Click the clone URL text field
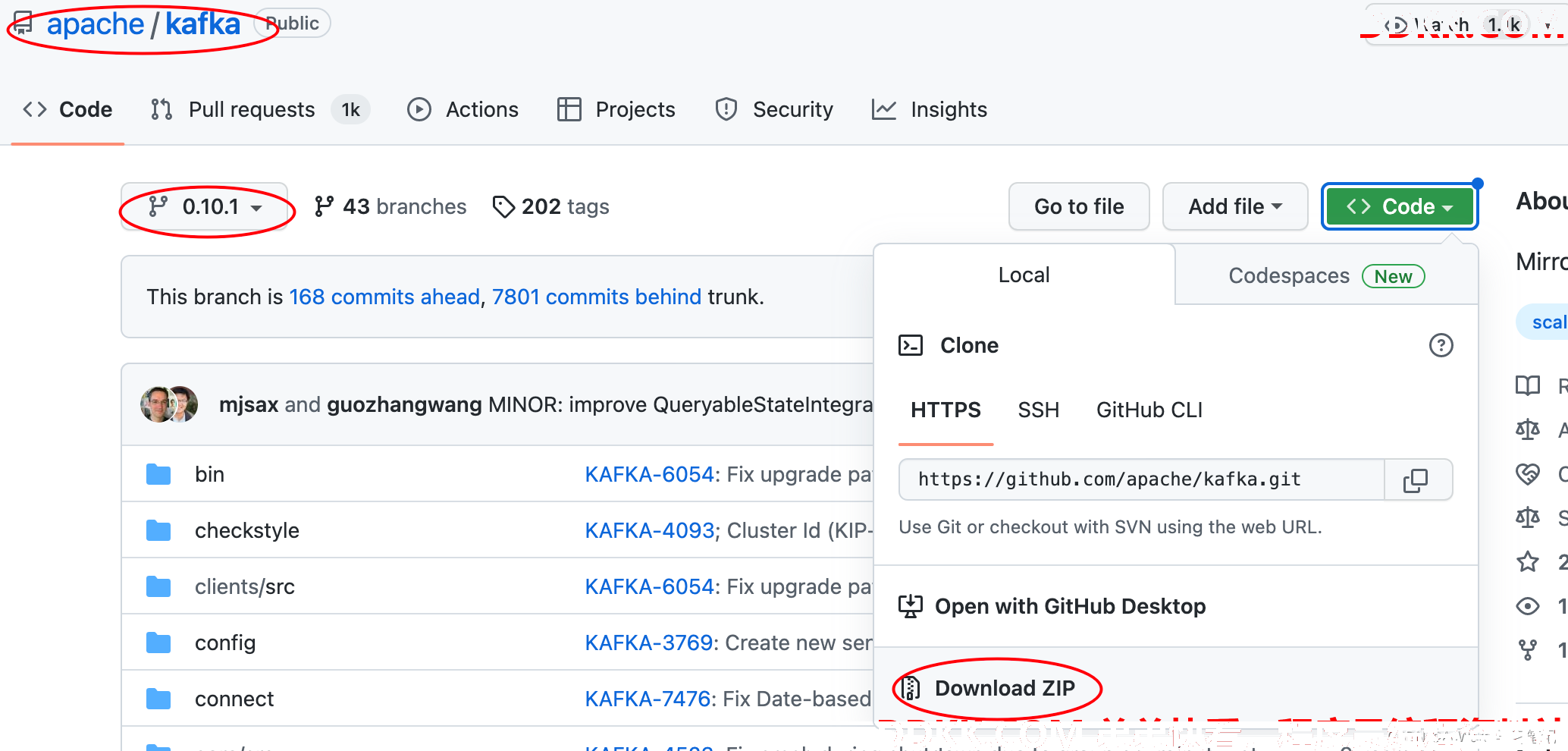 [1141, 479]
